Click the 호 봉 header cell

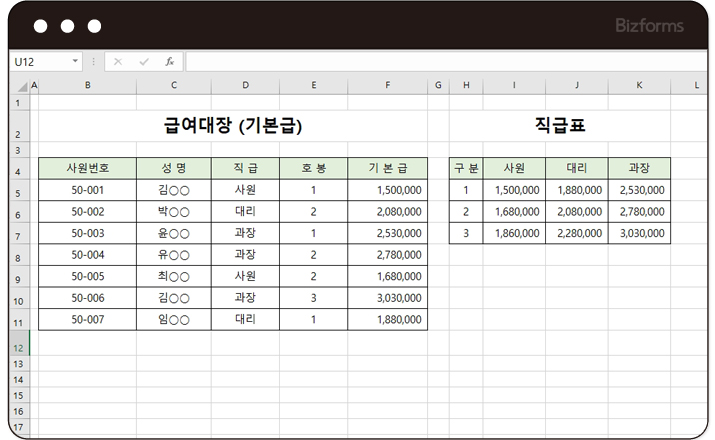click(314, 168)
